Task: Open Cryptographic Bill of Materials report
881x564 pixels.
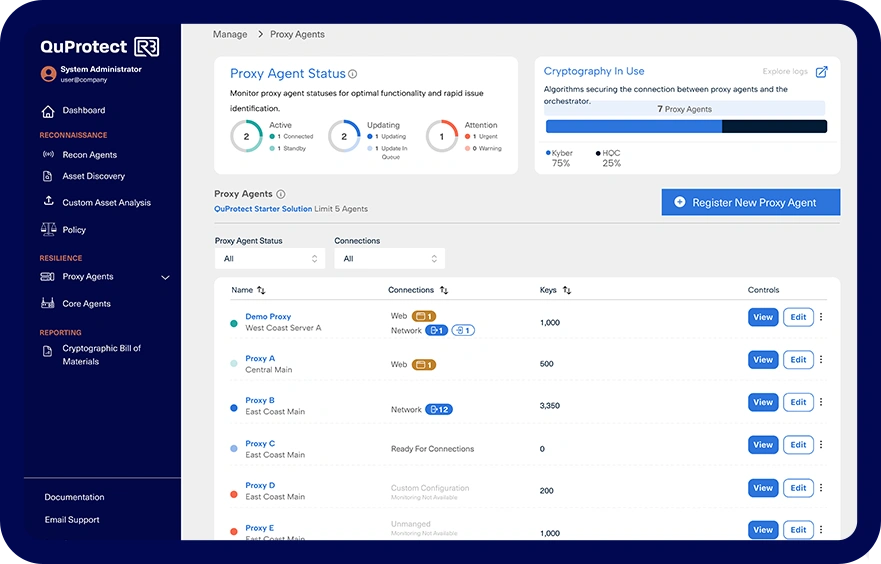Action: (101, 355)
